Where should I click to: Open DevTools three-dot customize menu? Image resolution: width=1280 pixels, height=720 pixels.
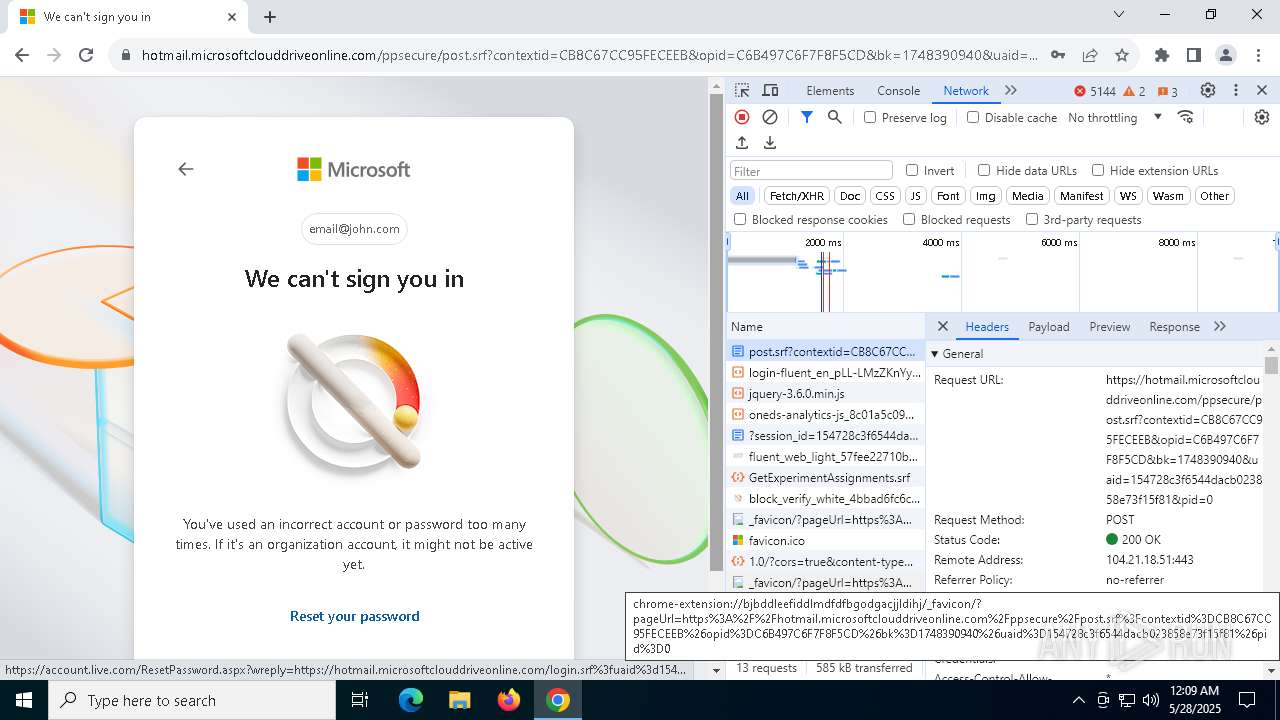click(1236, 90)
